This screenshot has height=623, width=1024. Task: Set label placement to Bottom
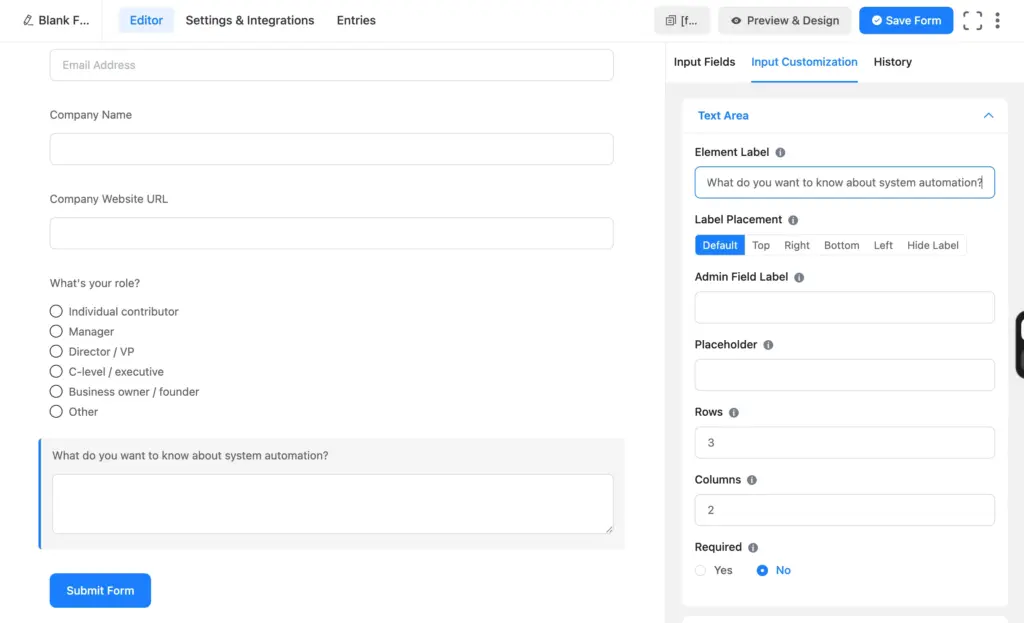[841, 246]
